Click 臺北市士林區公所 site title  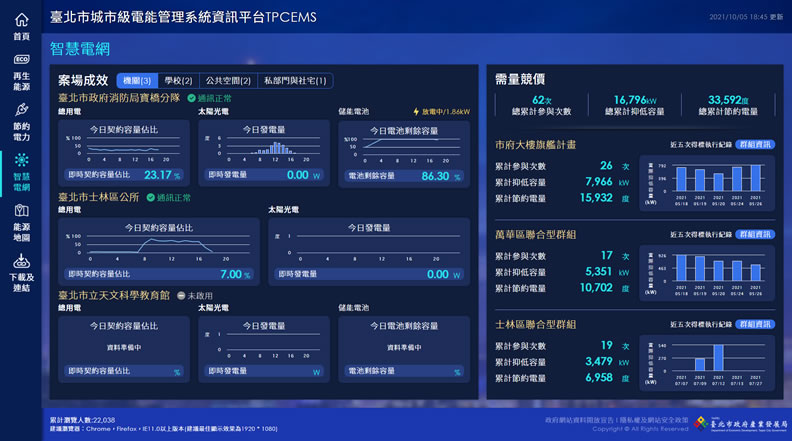pos(98,197)
